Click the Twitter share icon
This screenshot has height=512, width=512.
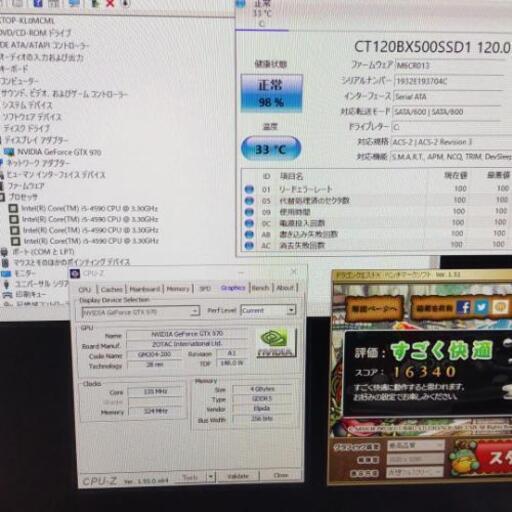(481, 307)
